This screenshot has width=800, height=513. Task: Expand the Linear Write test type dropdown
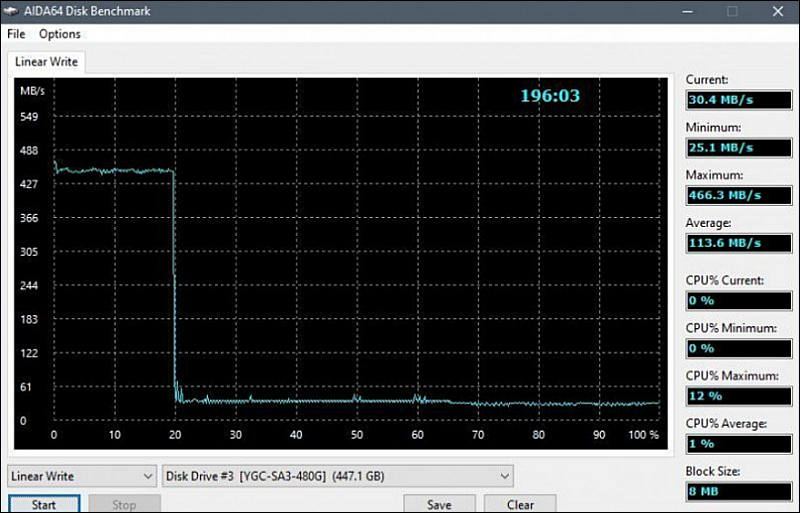[82, 476]
